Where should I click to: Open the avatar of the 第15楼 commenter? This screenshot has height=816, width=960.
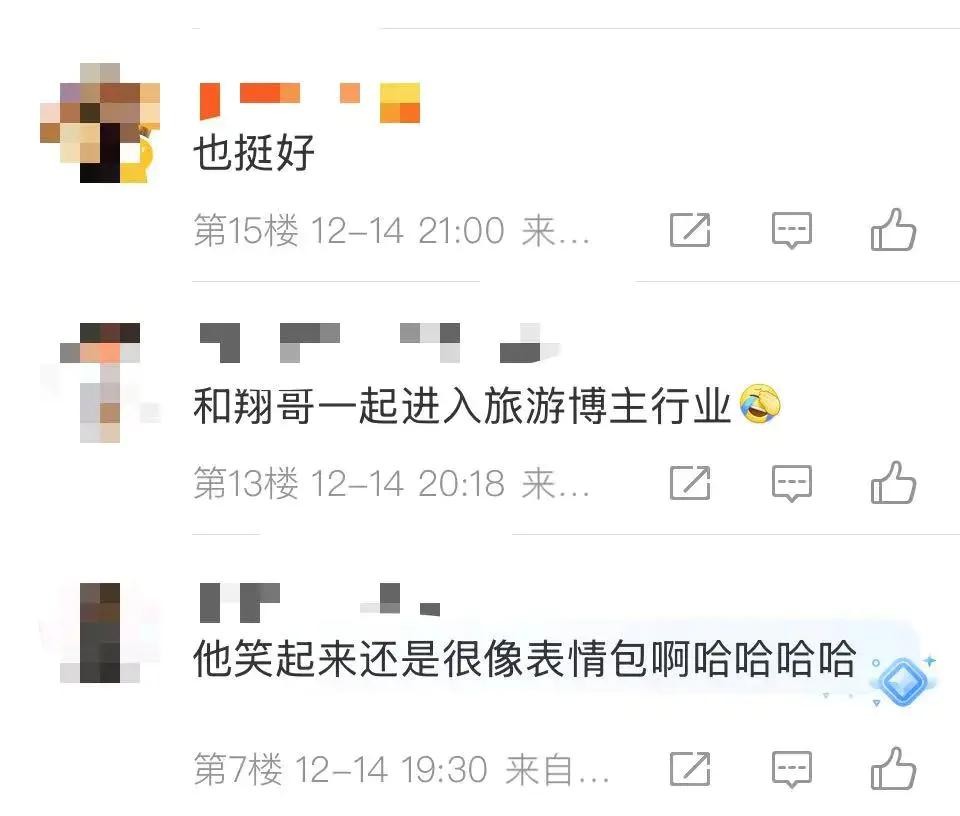(x=100, y=122)
